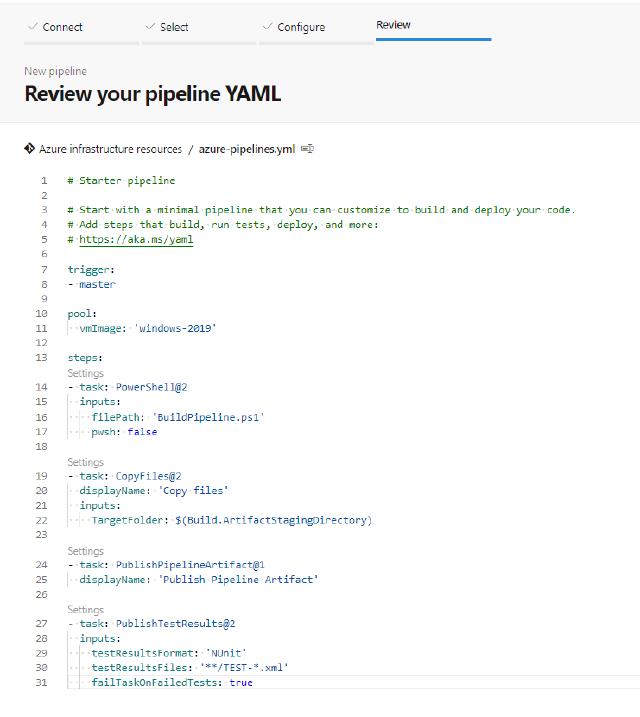The image size is (640, 717).
Task: Click the checkmark icon on Connect step
Action: pos(33,27)
